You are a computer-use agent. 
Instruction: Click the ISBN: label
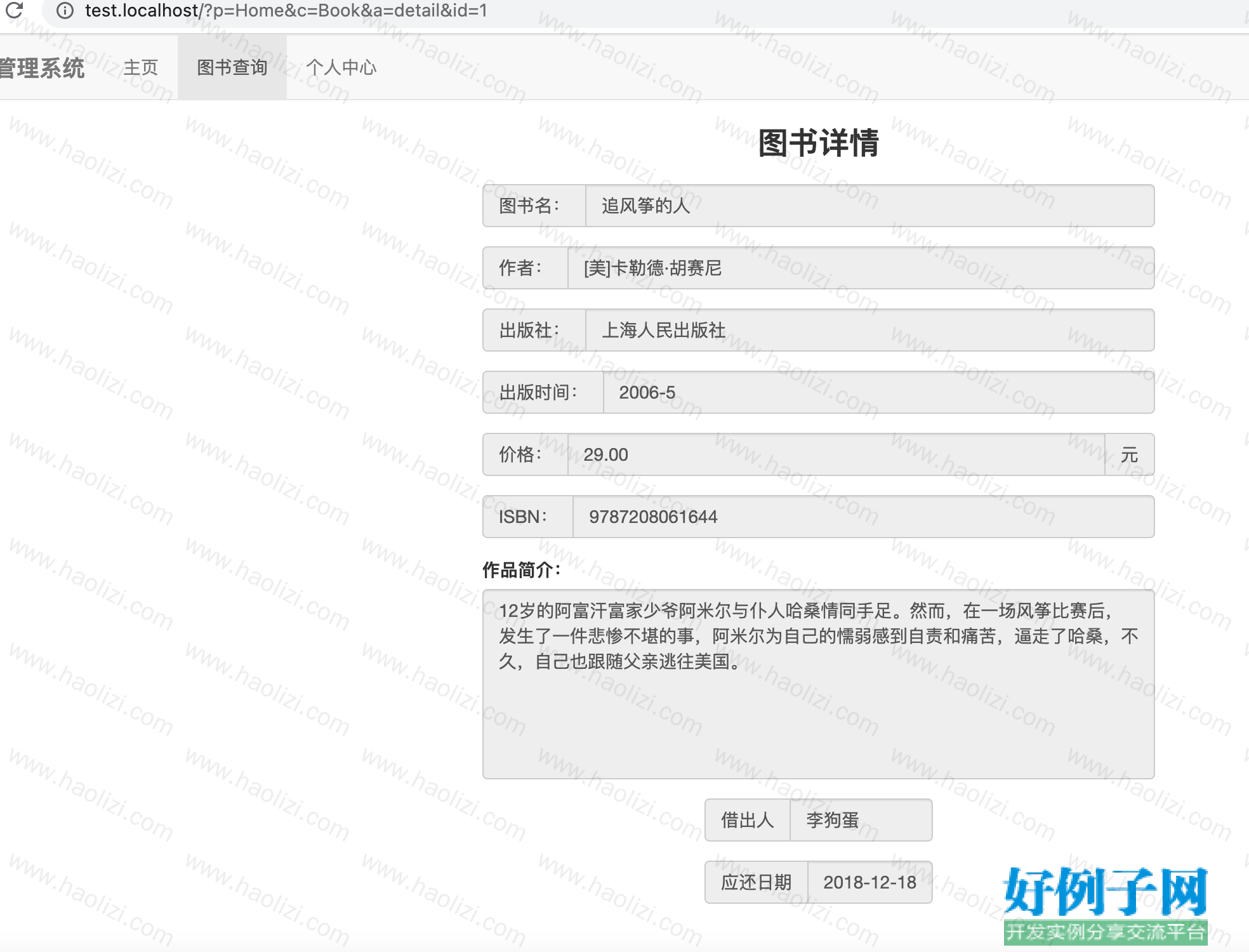pyautogui.click(x=527, y=517)
